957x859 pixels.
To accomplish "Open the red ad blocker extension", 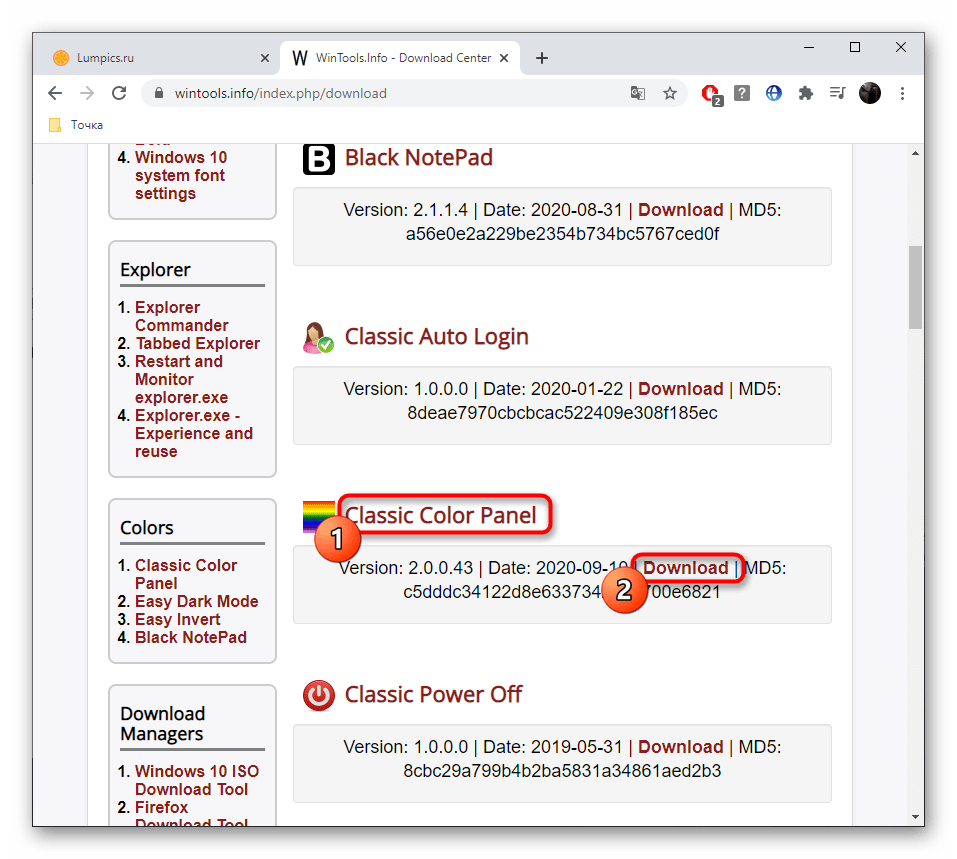I will pyautogui.click(x=711, y=93).
